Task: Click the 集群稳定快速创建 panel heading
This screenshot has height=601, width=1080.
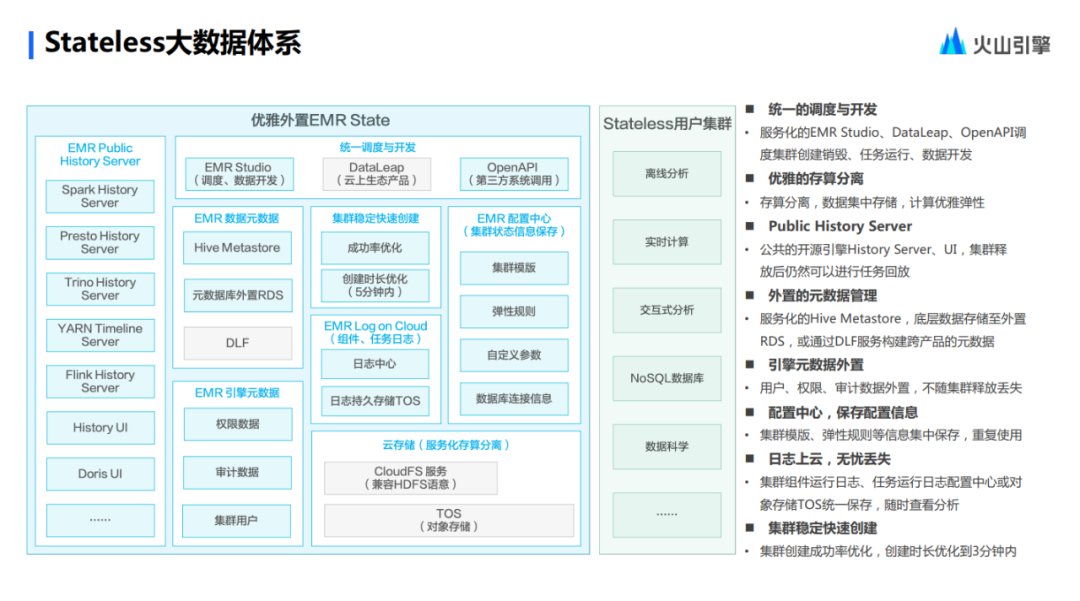Action: click(375, 218)
